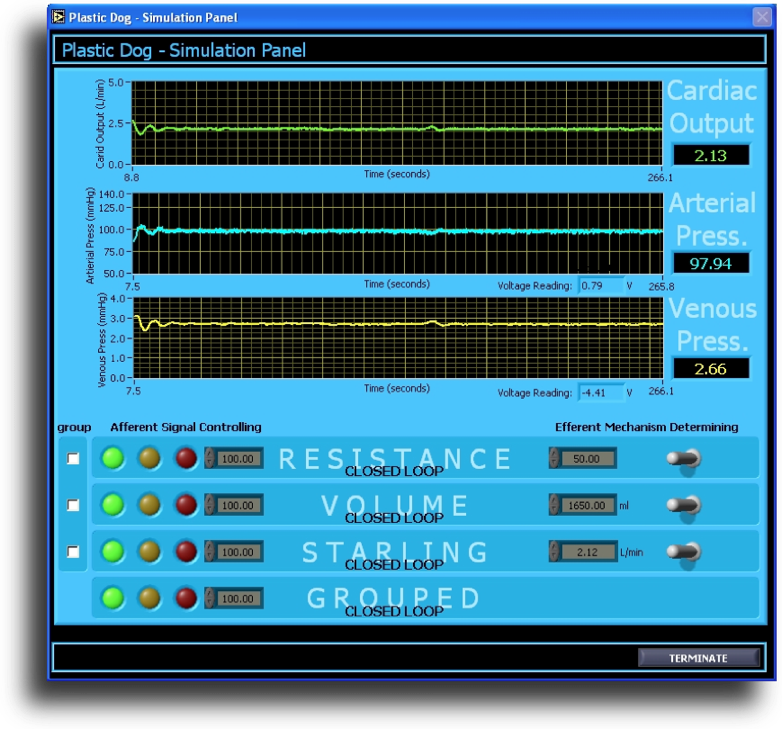The width and height of the screenshot is (782, 729).
Task: Click the green LED in Grouped row
Action: [113, 598]
